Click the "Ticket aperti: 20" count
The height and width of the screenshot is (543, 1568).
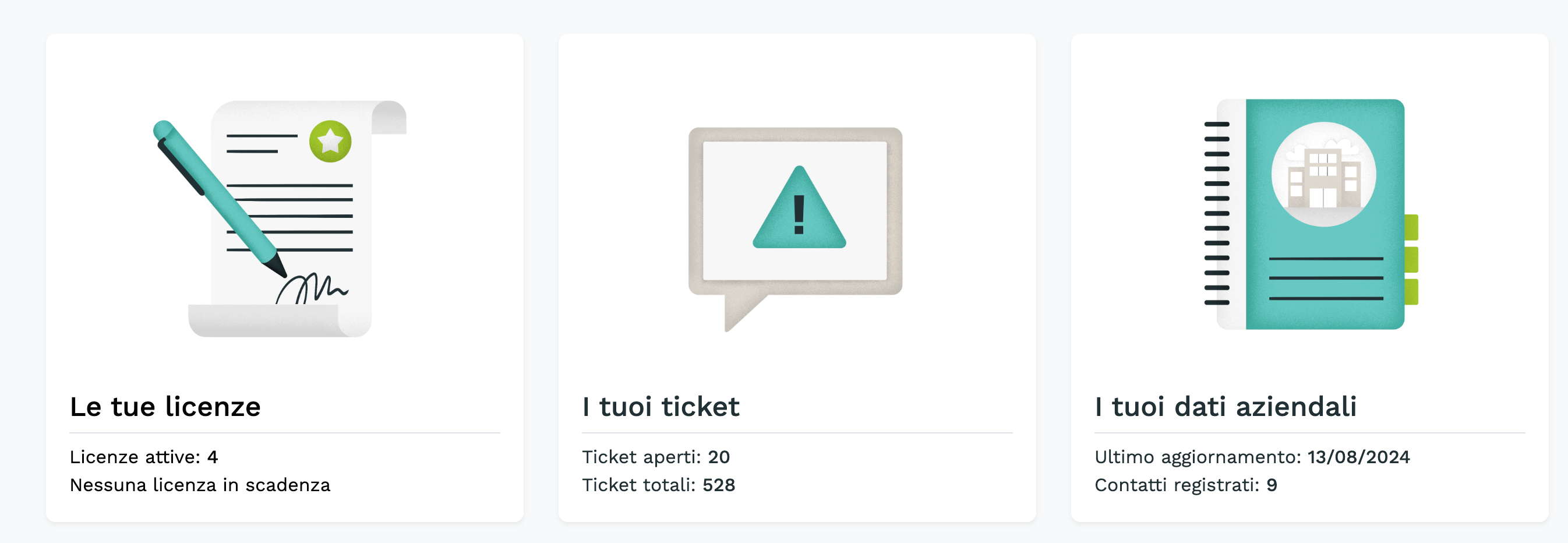[655, 457]
